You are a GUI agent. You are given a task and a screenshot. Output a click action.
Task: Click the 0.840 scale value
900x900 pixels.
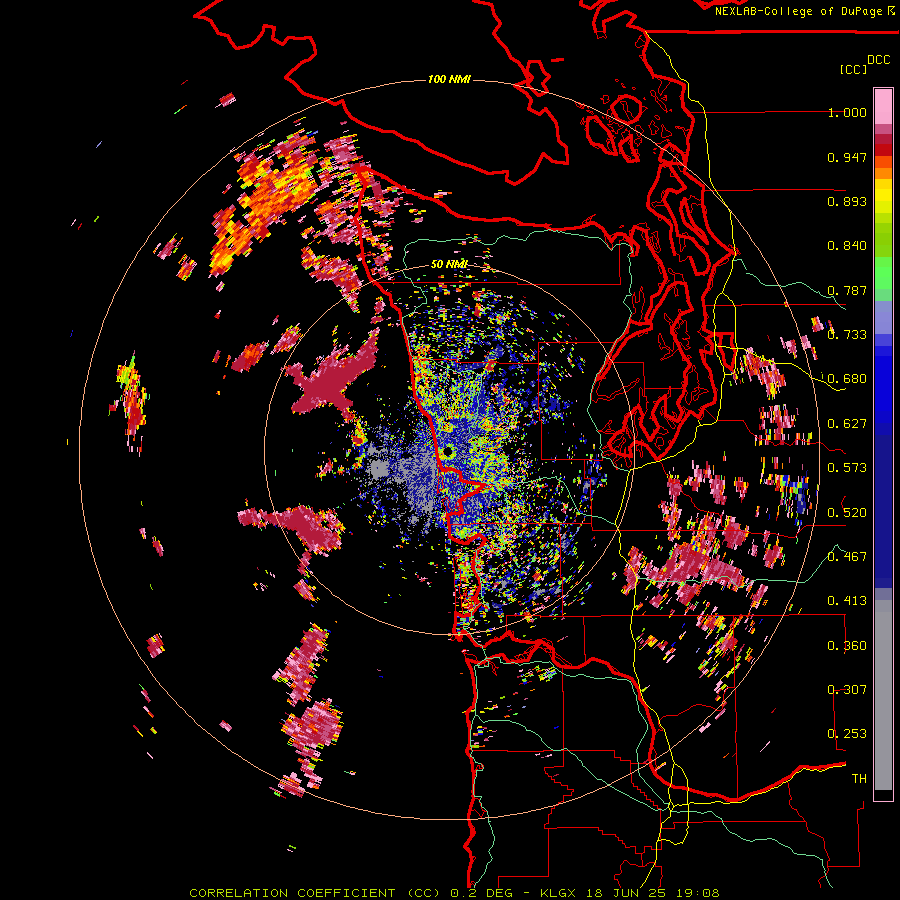(847, 246)
